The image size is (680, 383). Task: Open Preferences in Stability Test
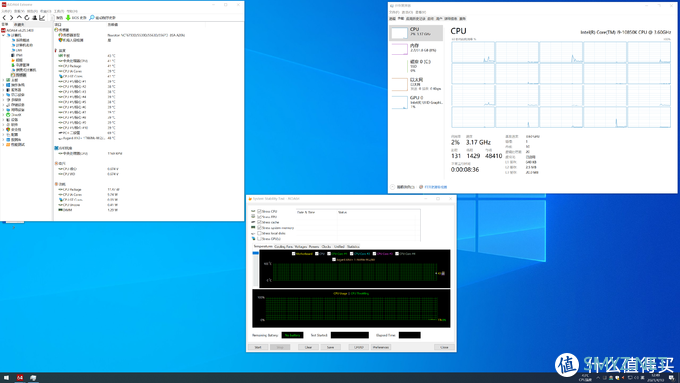point(381,347)
